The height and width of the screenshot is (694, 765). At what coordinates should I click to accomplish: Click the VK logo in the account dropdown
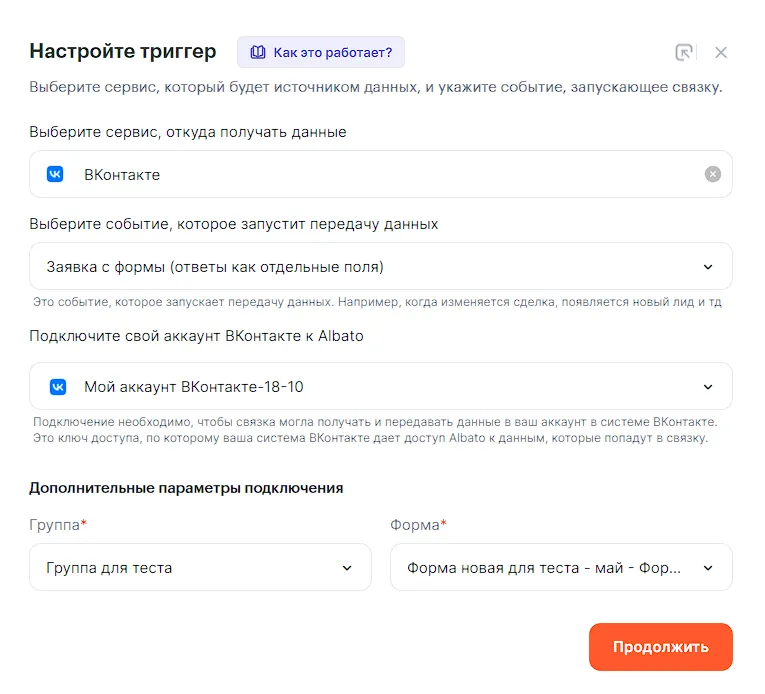[x=58, y=386]
